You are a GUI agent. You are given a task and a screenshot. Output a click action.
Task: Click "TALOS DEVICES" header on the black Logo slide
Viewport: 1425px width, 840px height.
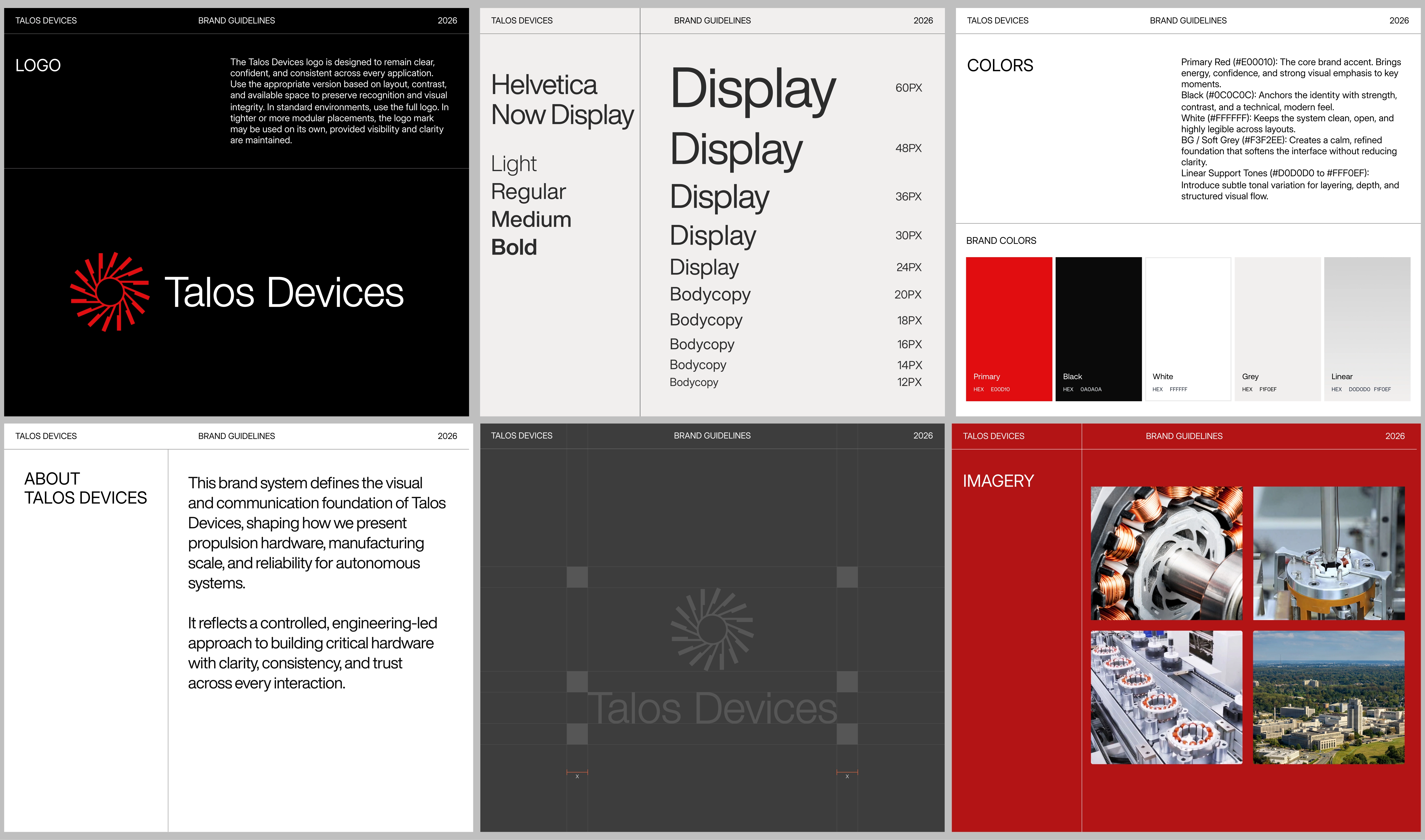(46, 20)
